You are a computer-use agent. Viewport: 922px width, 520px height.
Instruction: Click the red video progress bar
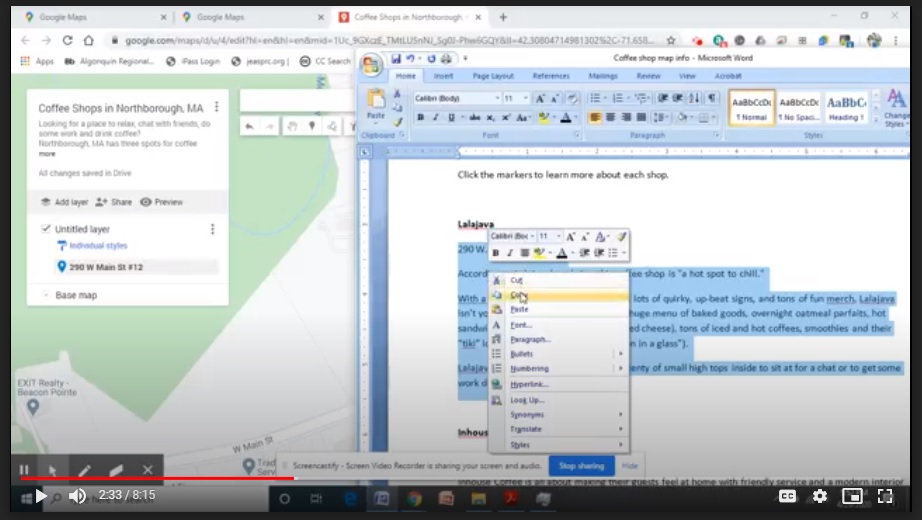click(x=150, y=478)
